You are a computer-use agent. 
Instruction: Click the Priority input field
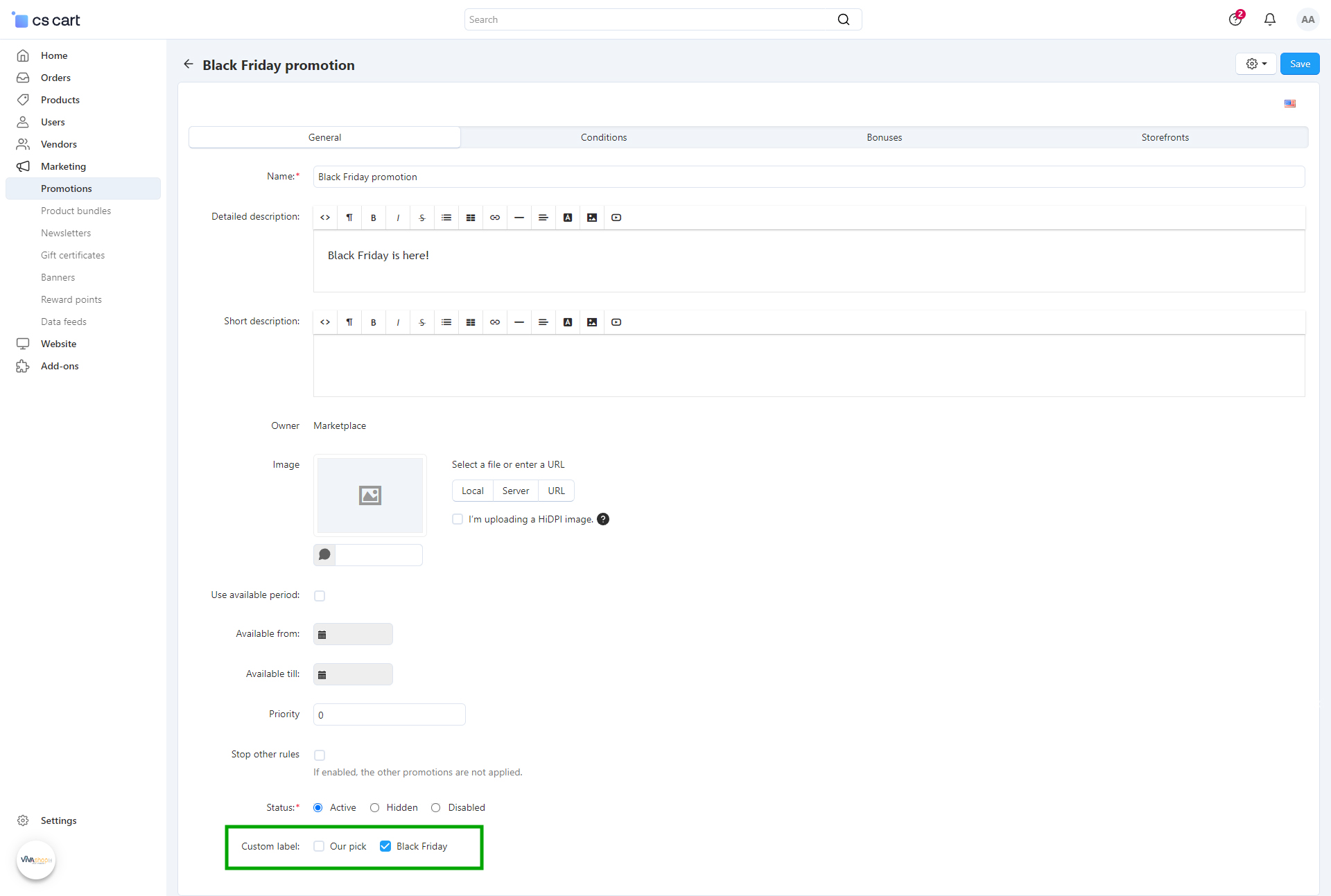coord(389,714)
